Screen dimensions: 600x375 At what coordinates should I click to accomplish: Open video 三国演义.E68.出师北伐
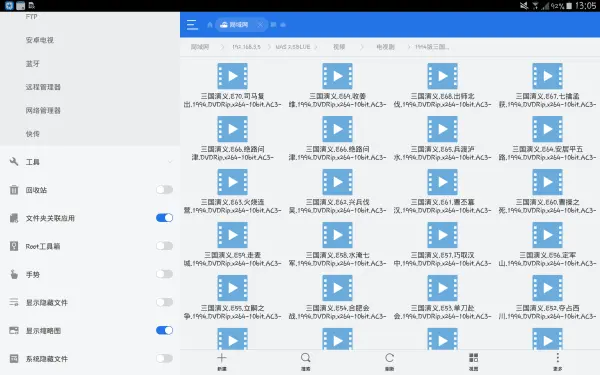coord(442,76)
